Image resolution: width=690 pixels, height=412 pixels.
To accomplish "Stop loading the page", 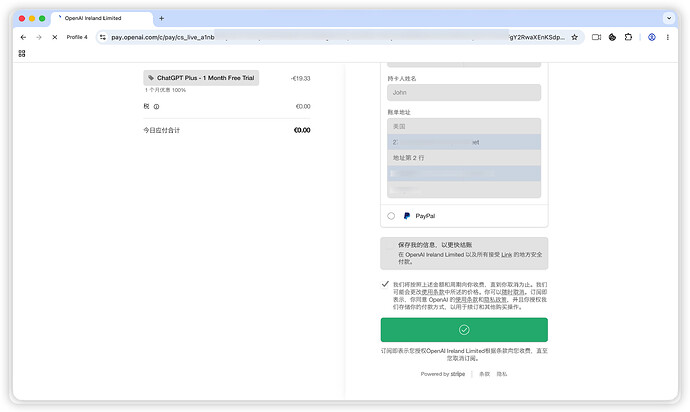I will tap(55, 37).
